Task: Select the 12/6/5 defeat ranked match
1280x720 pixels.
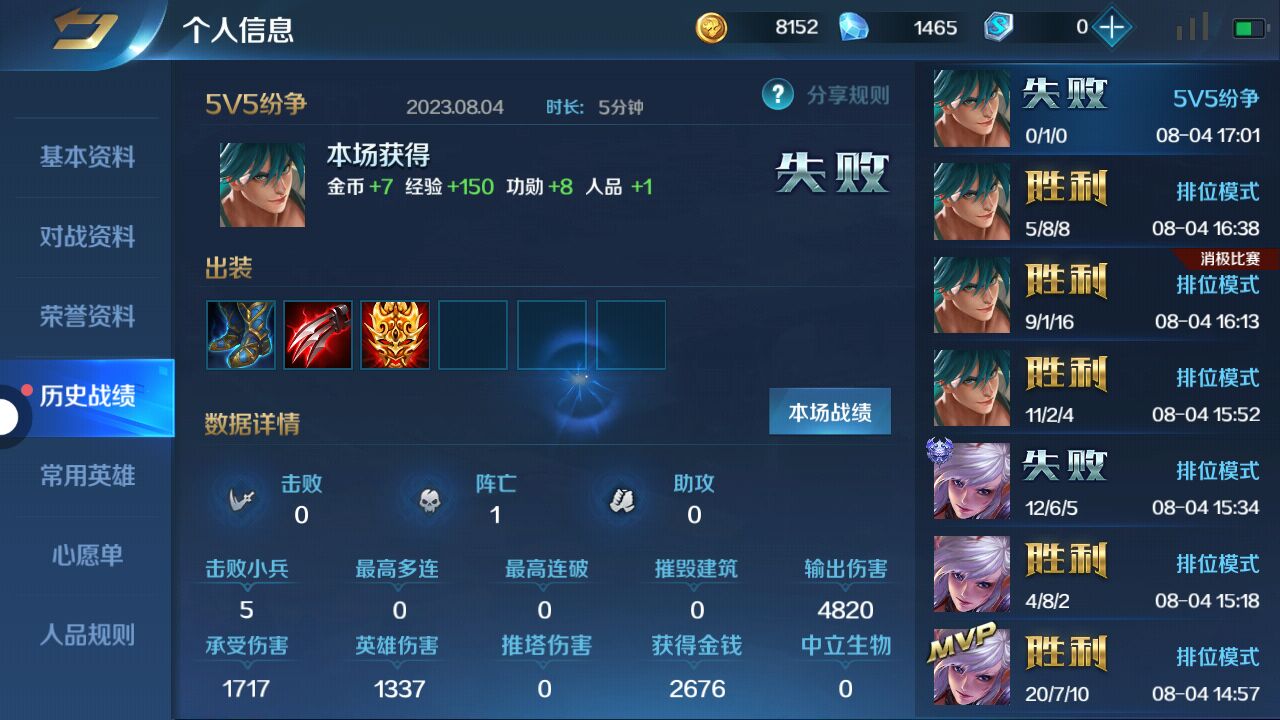Action: 1099,481
